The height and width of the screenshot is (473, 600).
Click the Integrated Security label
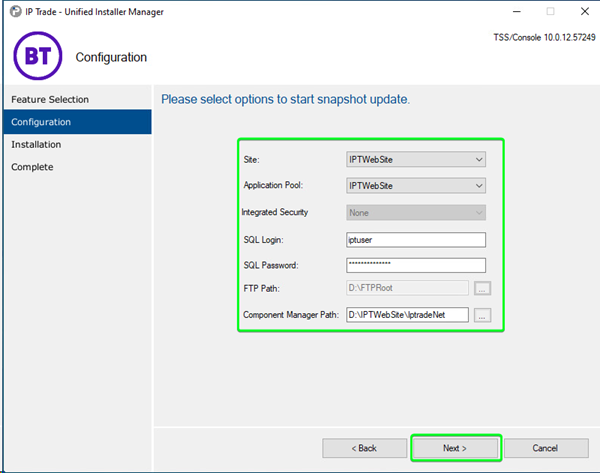coord(275,212)
